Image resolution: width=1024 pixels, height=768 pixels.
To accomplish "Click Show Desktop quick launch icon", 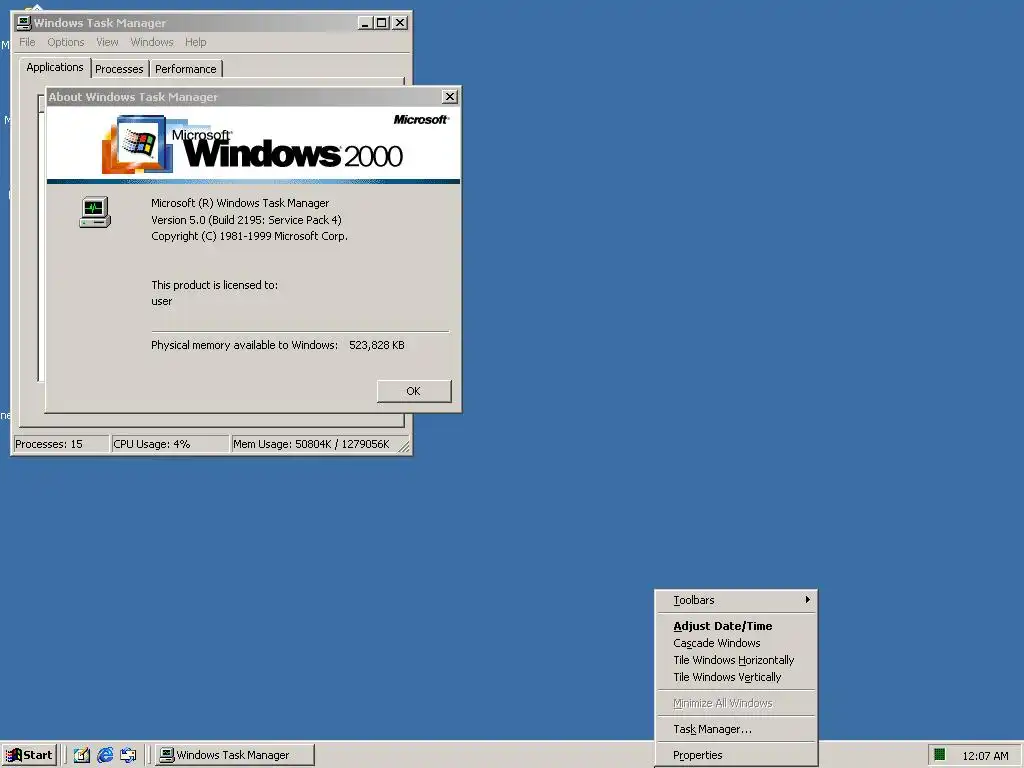I will [x=81, y=755].
